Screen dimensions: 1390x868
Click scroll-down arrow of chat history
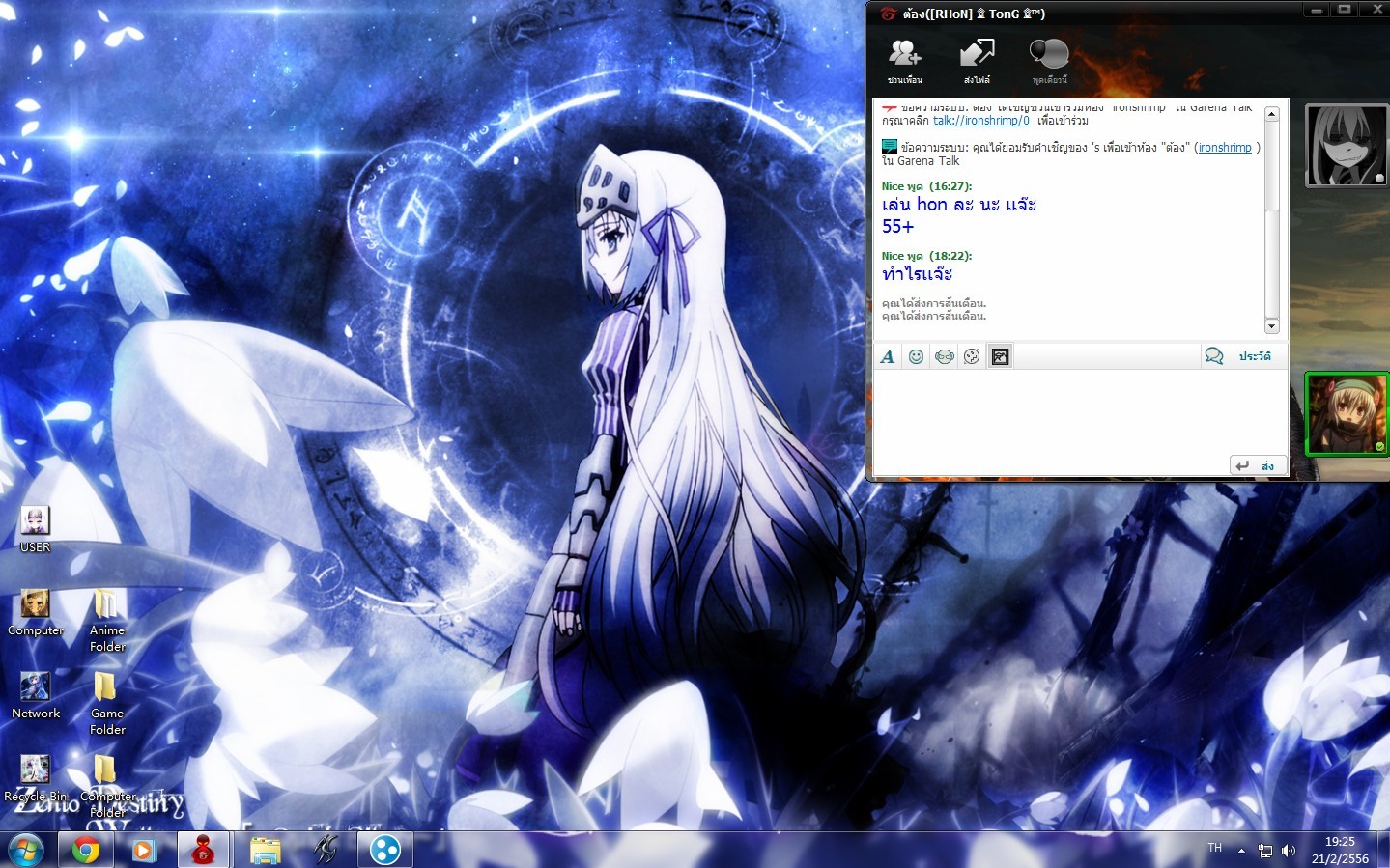click(1272, 326)
